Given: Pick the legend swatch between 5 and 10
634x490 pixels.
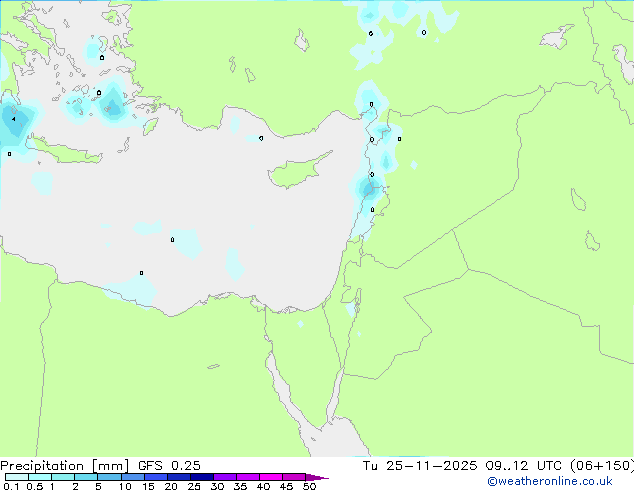Looking at the screenshot, I should (109, 477).
